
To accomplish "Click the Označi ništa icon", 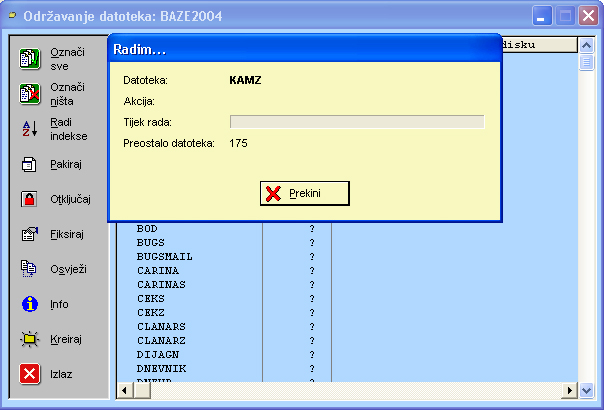I will point(30,94).
